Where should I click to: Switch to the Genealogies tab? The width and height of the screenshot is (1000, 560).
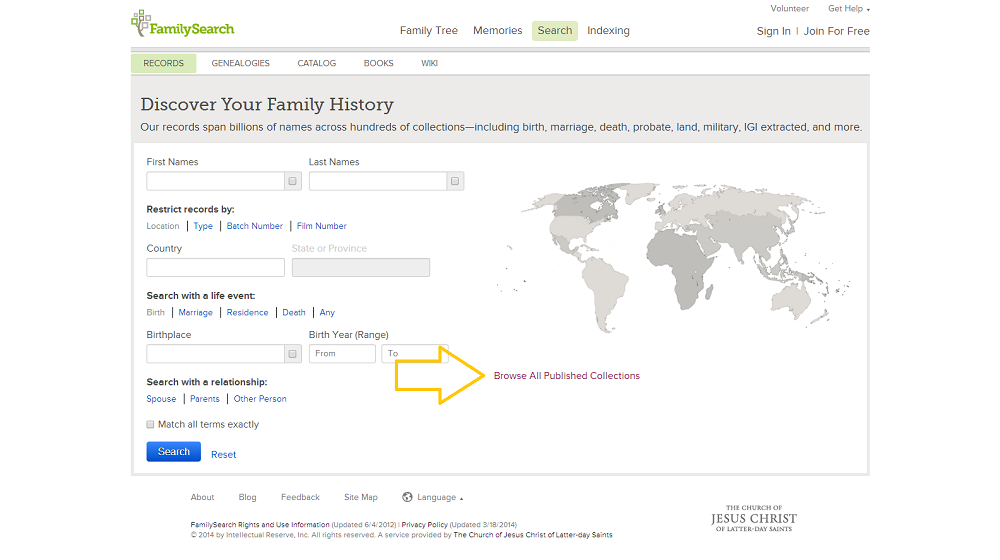coord(240,63)
